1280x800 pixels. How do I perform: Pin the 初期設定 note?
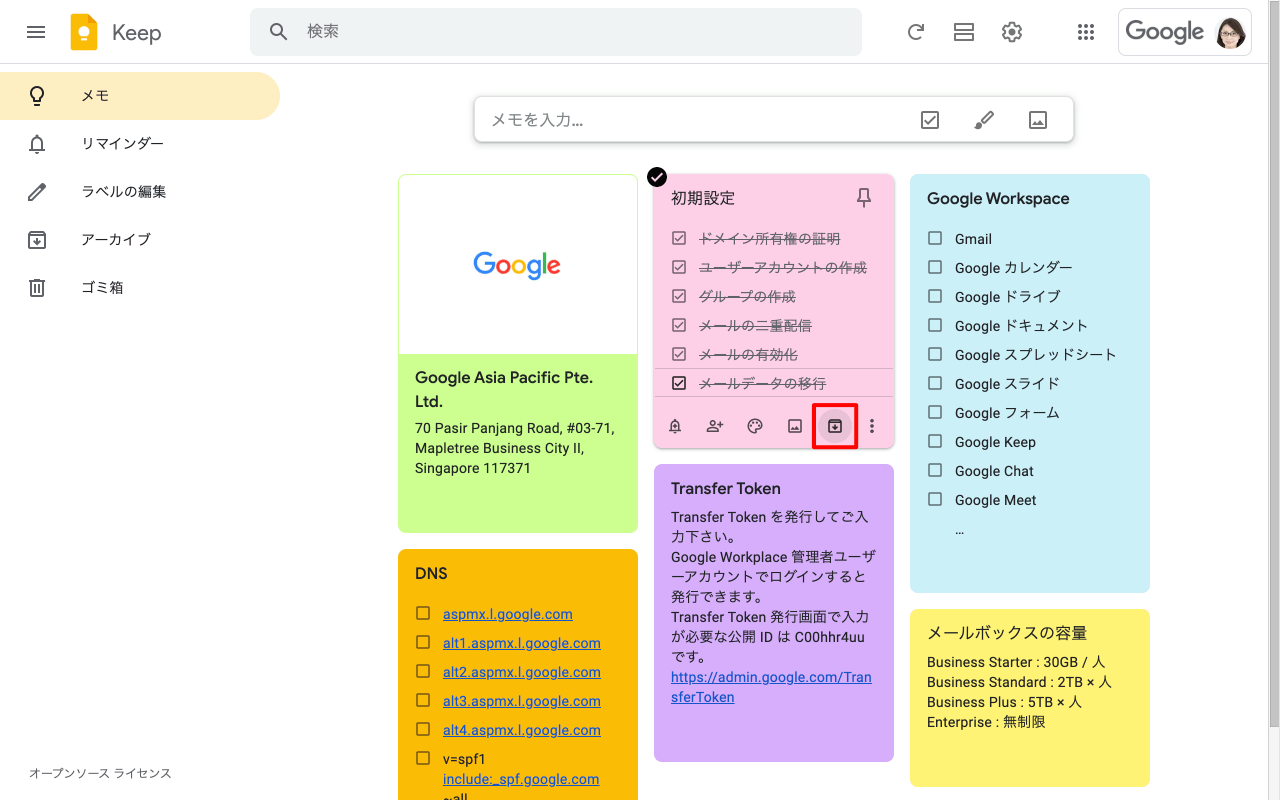coord(864,198)
